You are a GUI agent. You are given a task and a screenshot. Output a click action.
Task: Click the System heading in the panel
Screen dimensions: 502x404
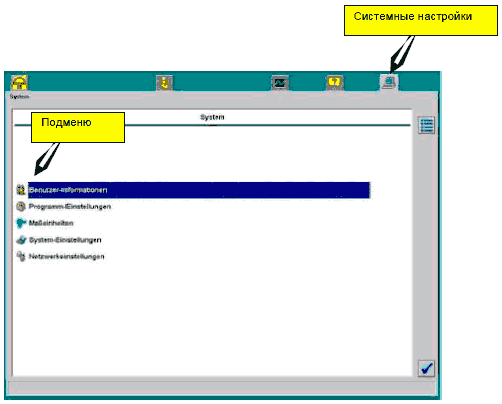[212, 117]
